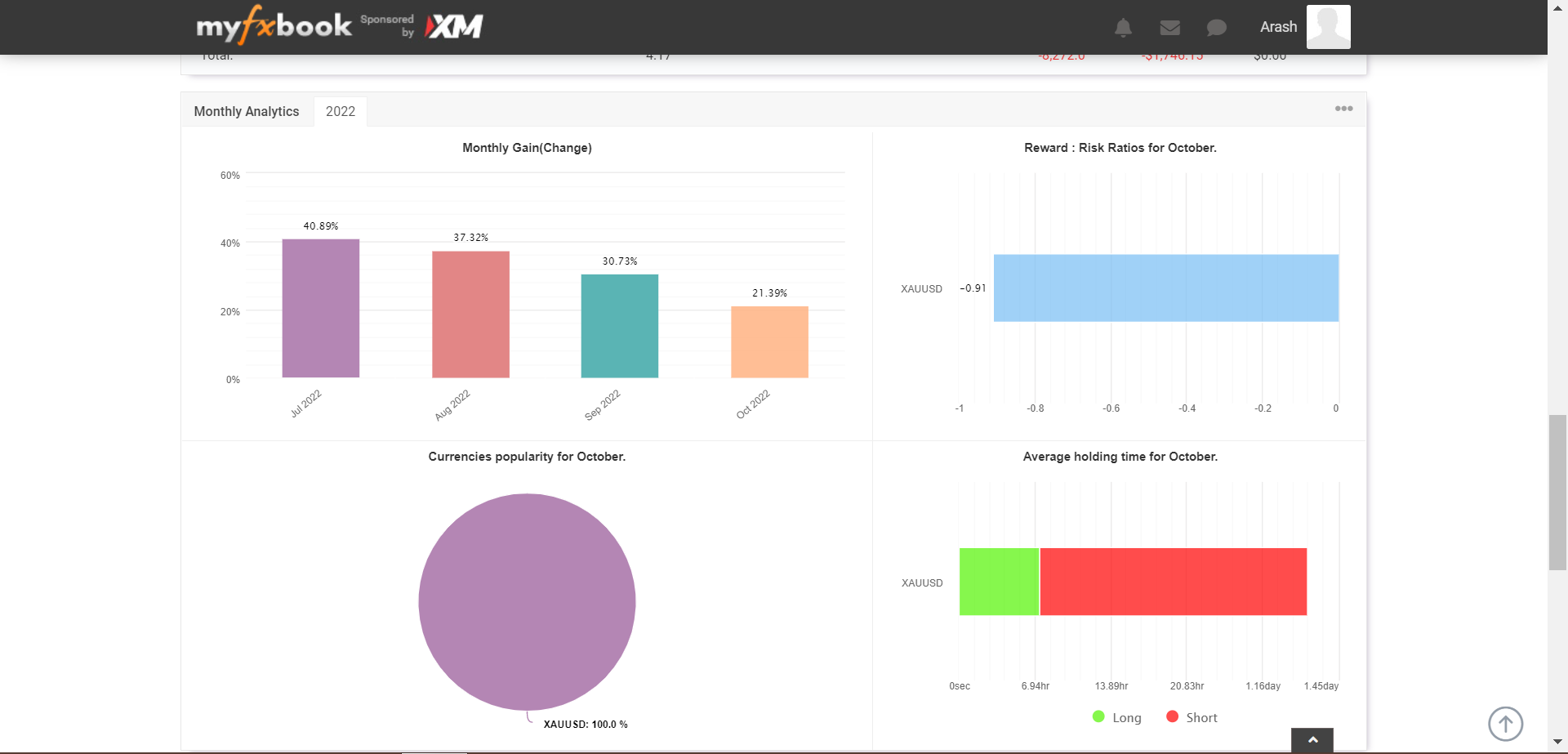Screen dimensions: 1568x754
Task: Expand the bottom dark chevron-up panel
Action: tap(1312, 740)
